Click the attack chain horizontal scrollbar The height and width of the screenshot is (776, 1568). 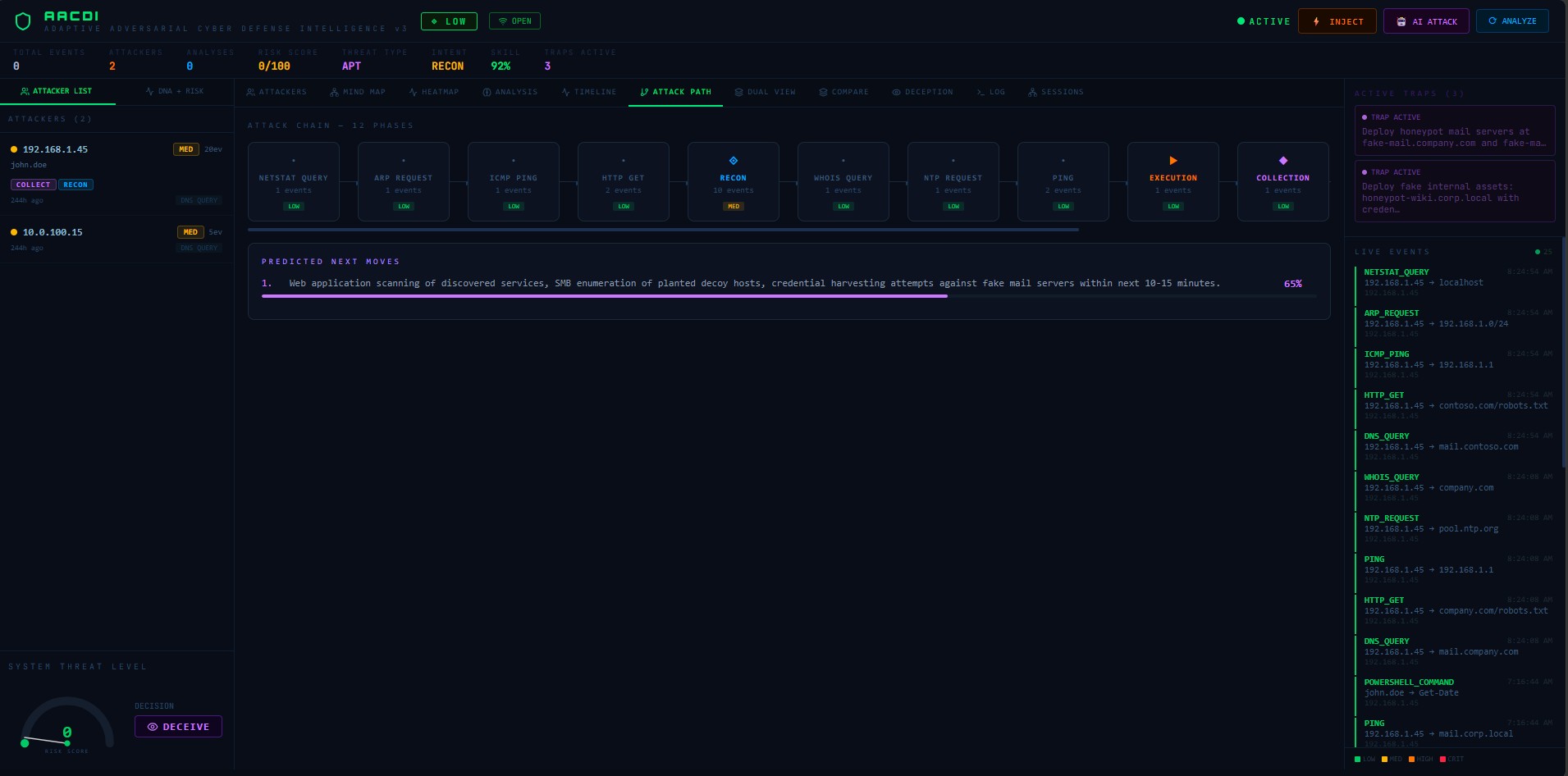click(x=663, y=230)
